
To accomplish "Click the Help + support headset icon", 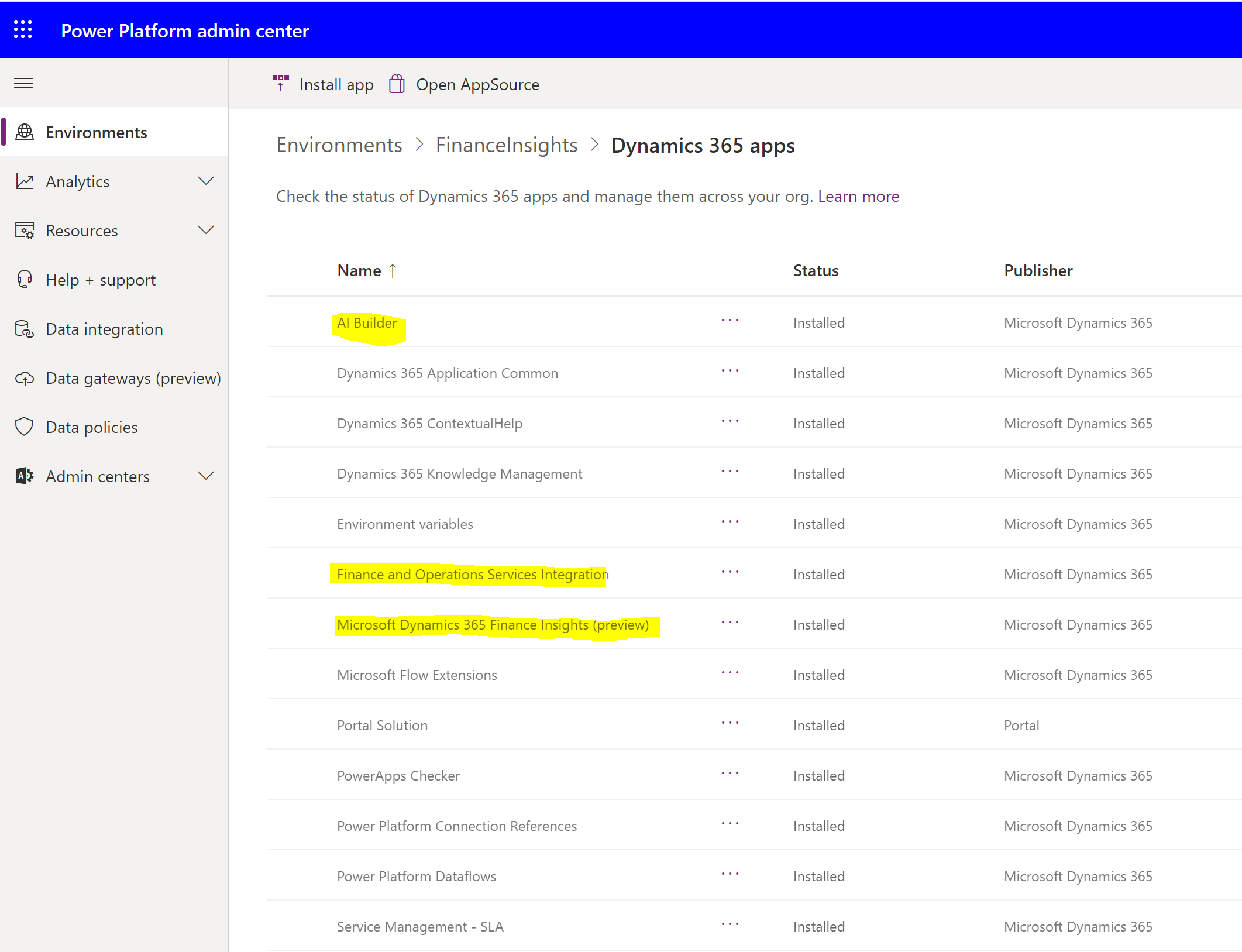I will (x=25, y=280).
